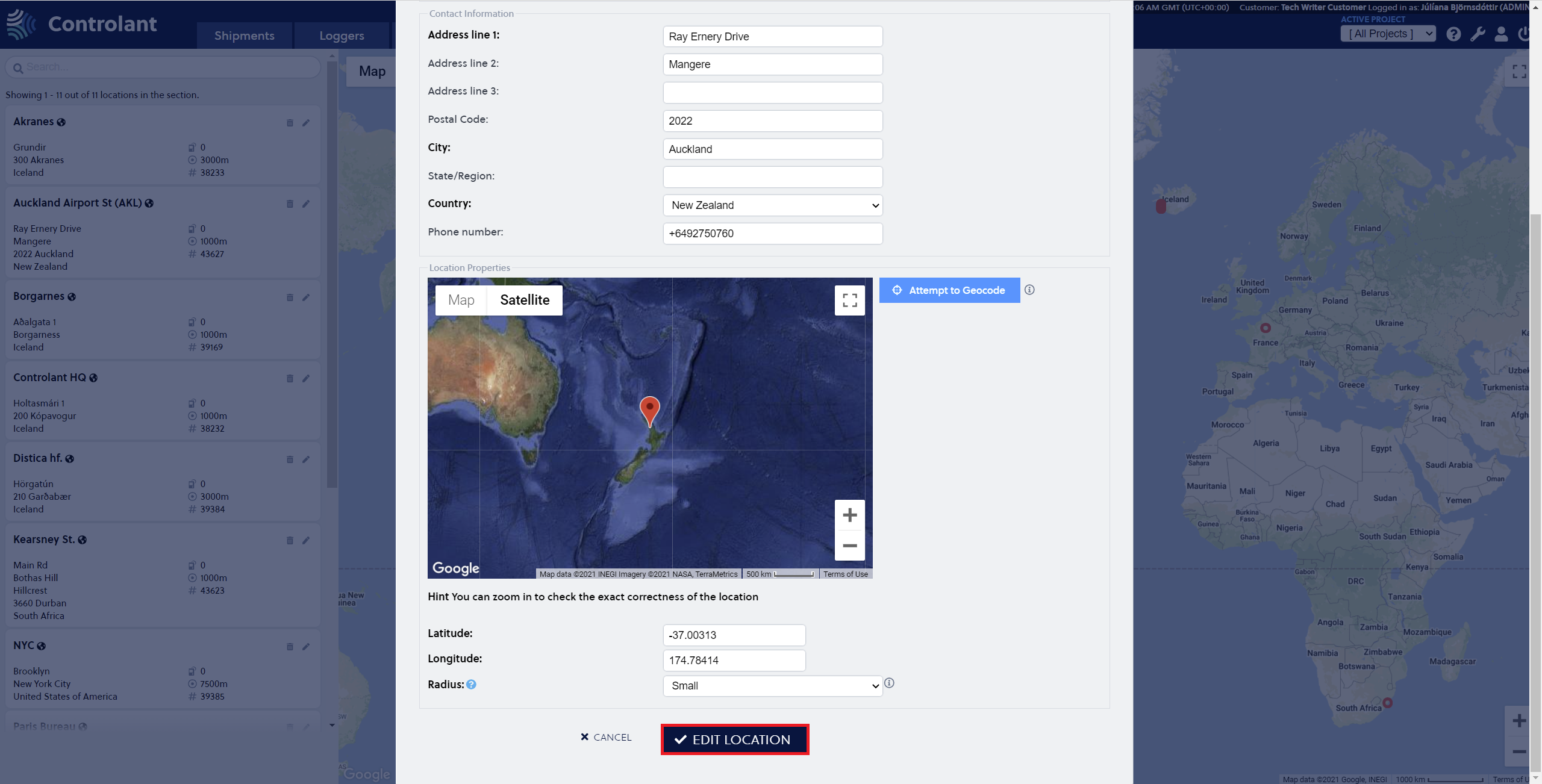Select the Controlant HQ location title
The height and width of the screenshot is (784, 1542).
pyautogui.click(x=49, y=378)
